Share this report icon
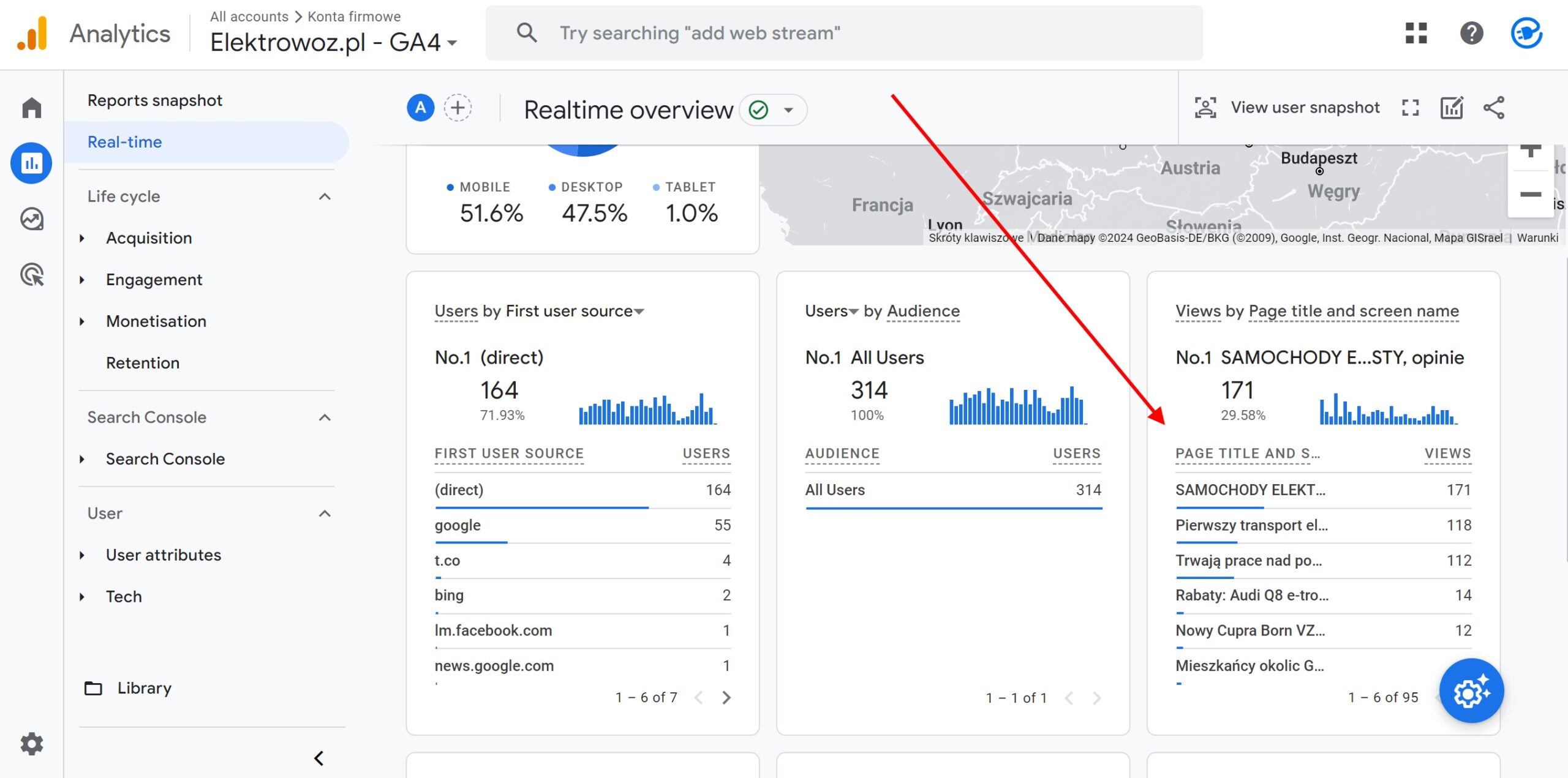This screenshot has height=778, width=1568. tap(1494, 108)
